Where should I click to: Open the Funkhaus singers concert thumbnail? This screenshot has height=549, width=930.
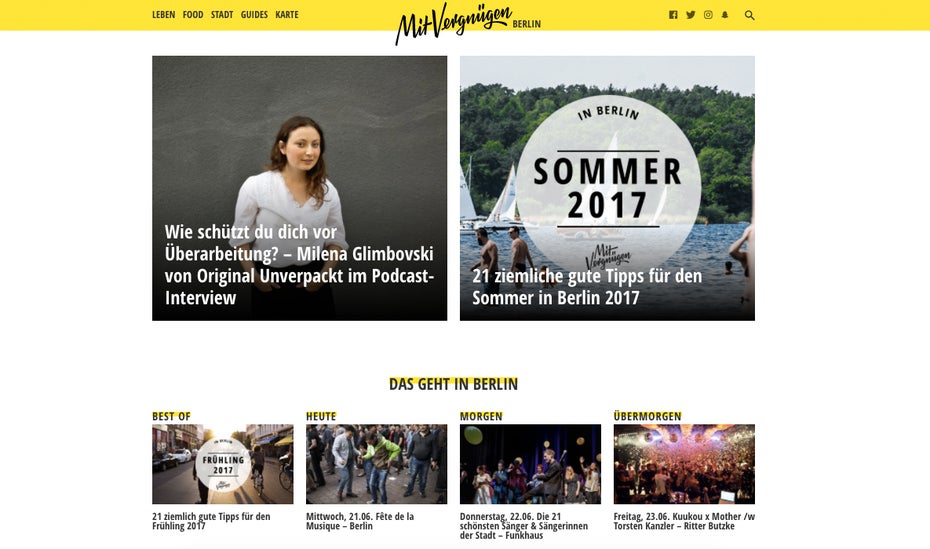point(530,464)
